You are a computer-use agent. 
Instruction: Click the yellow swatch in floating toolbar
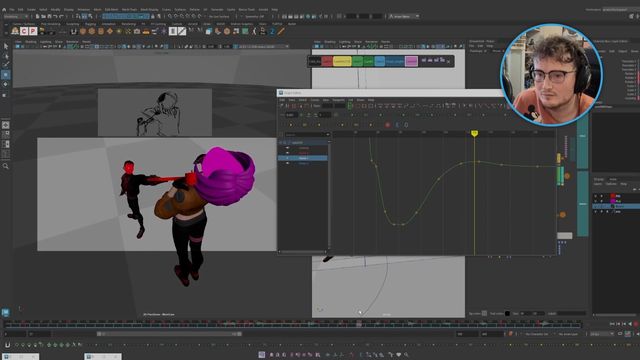tap(342, 61)
